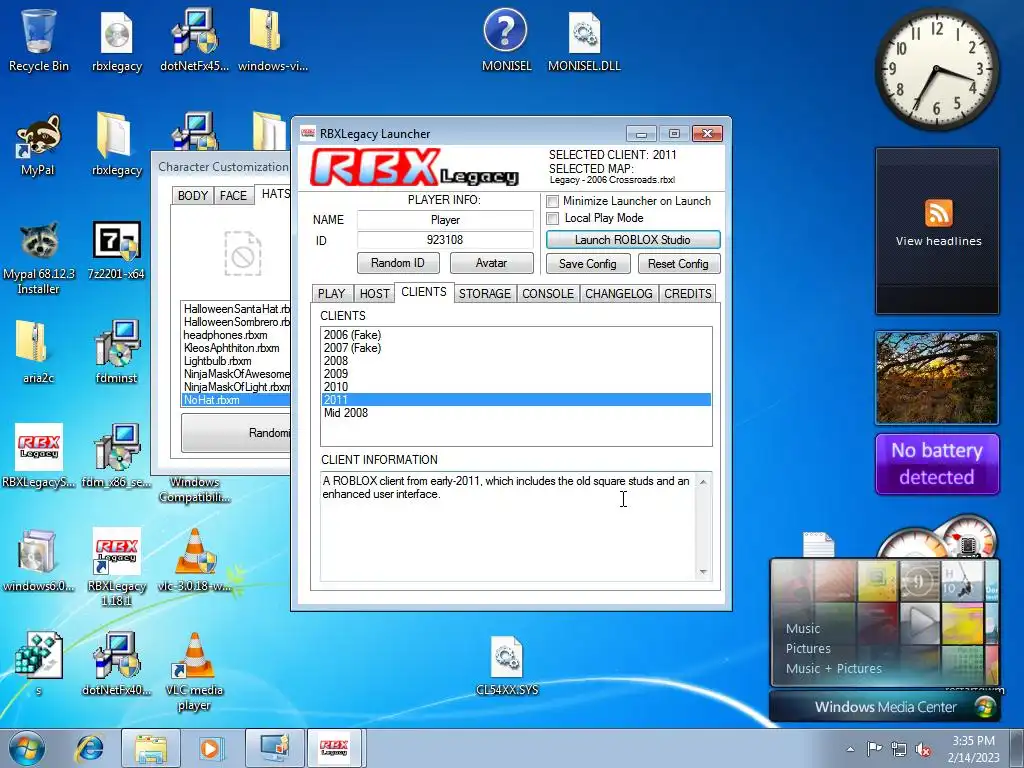Open the MONISEL help file icon
The image size is (1024, 768).
tap(506, 40)
